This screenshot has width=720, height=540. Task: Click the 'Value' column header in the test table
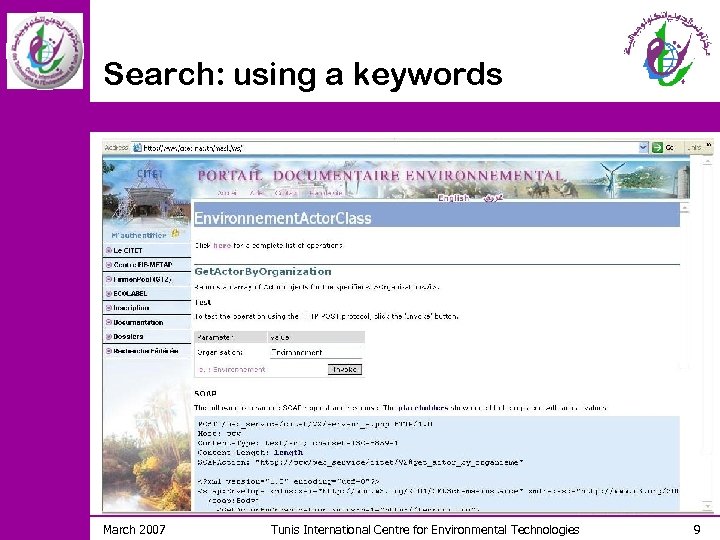316,338
